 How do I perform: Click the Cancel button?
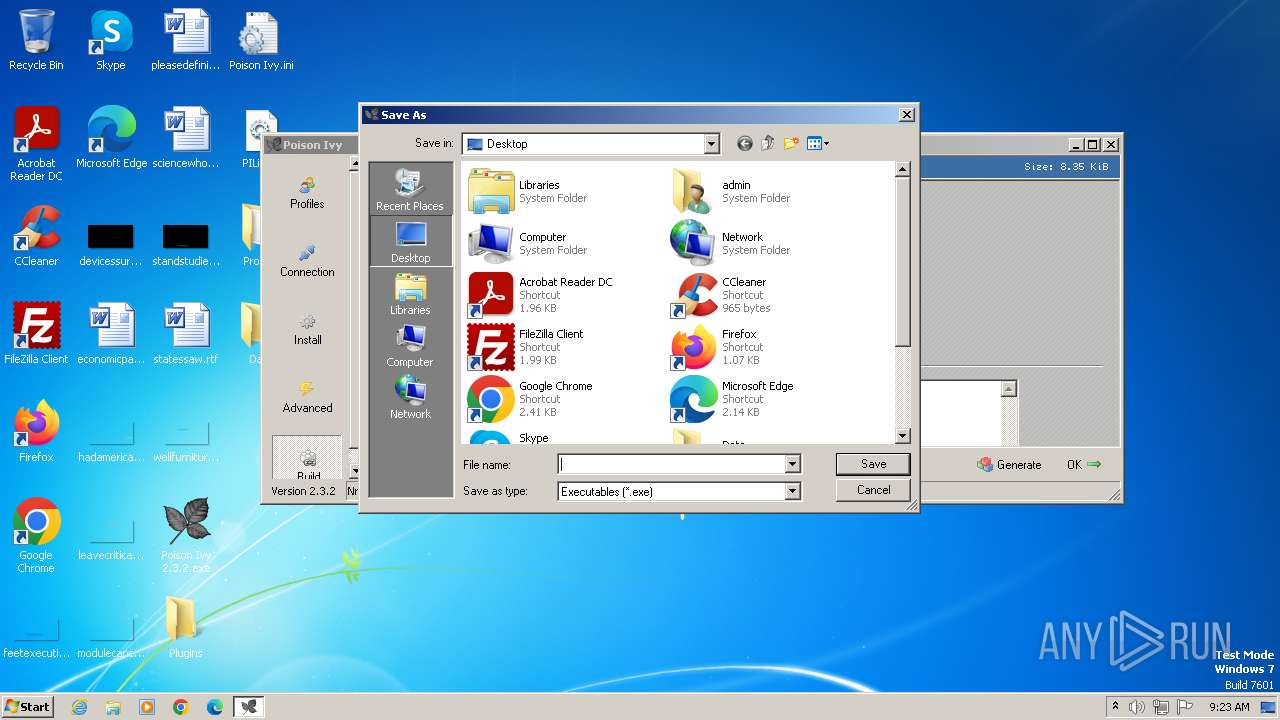tap(873, 490)
